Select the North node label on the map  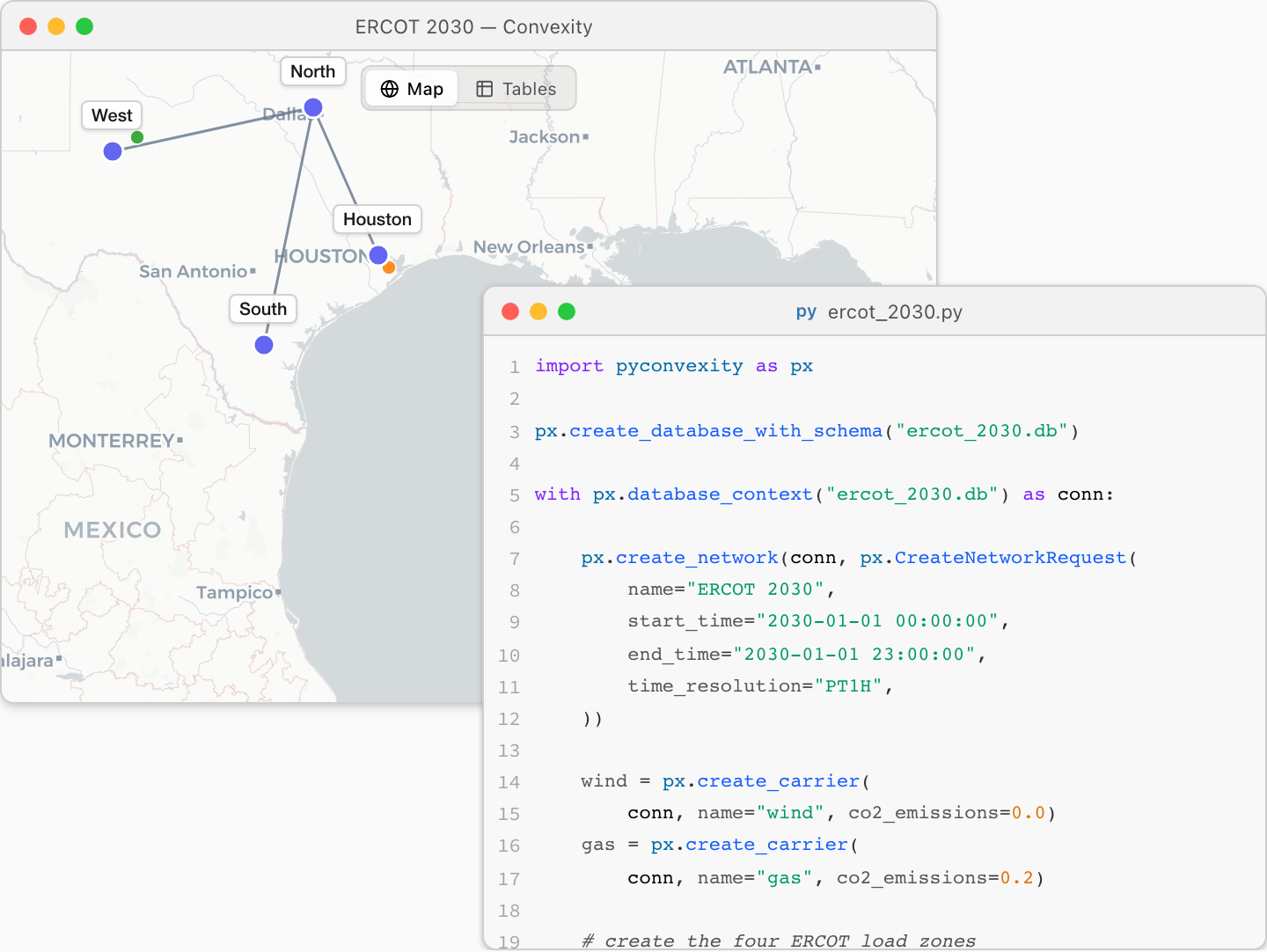pos(313,71)
